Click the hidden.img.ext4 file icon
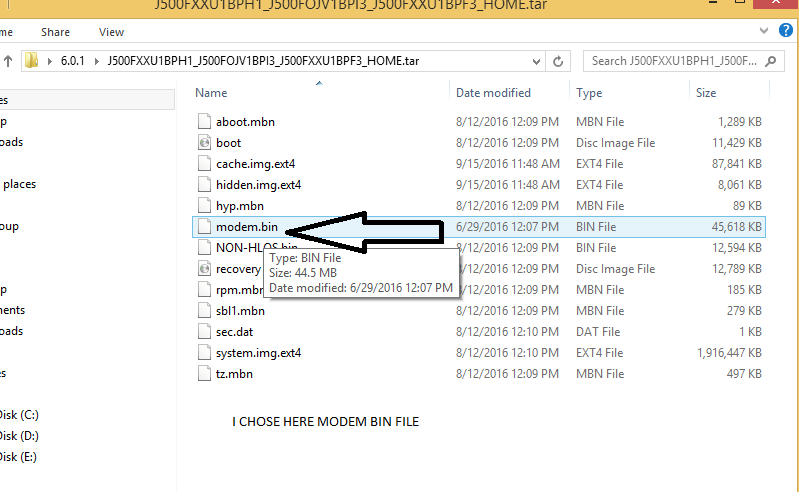Viewport: 799px width, 492px height. (204, 184)
